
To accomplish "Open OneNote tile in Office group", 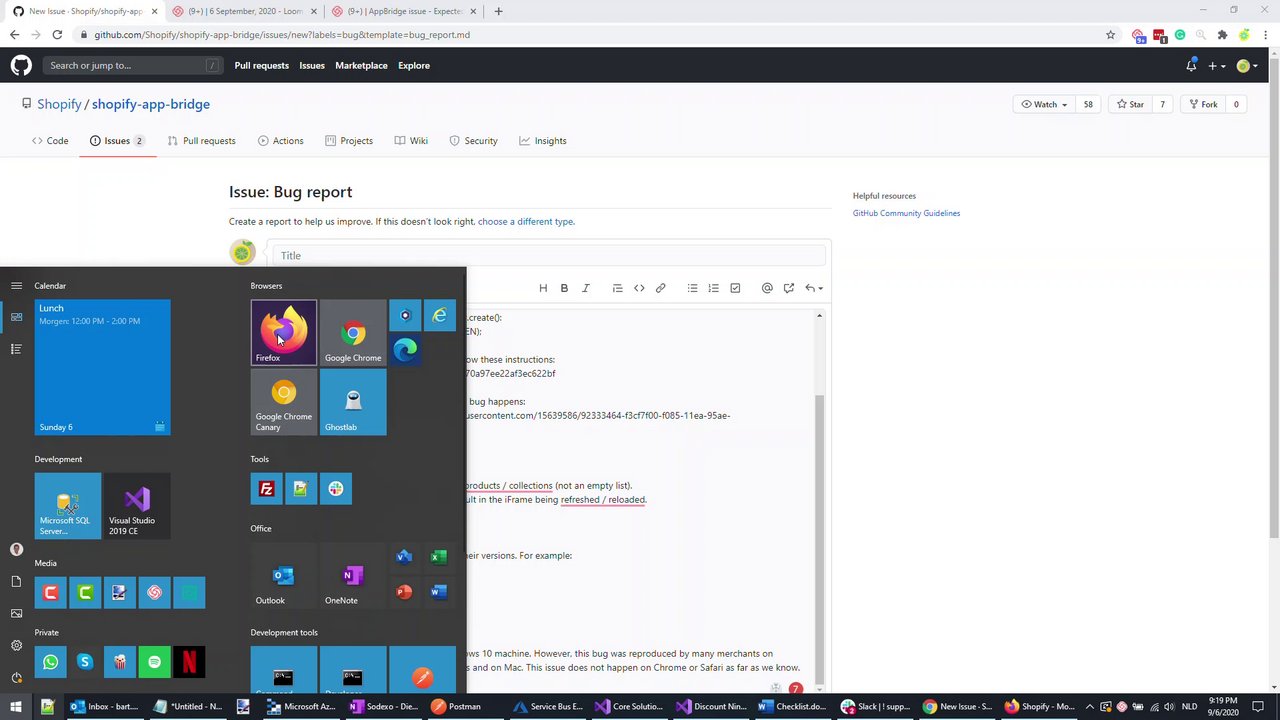I will pyautogui.click(x=353, y=575).
